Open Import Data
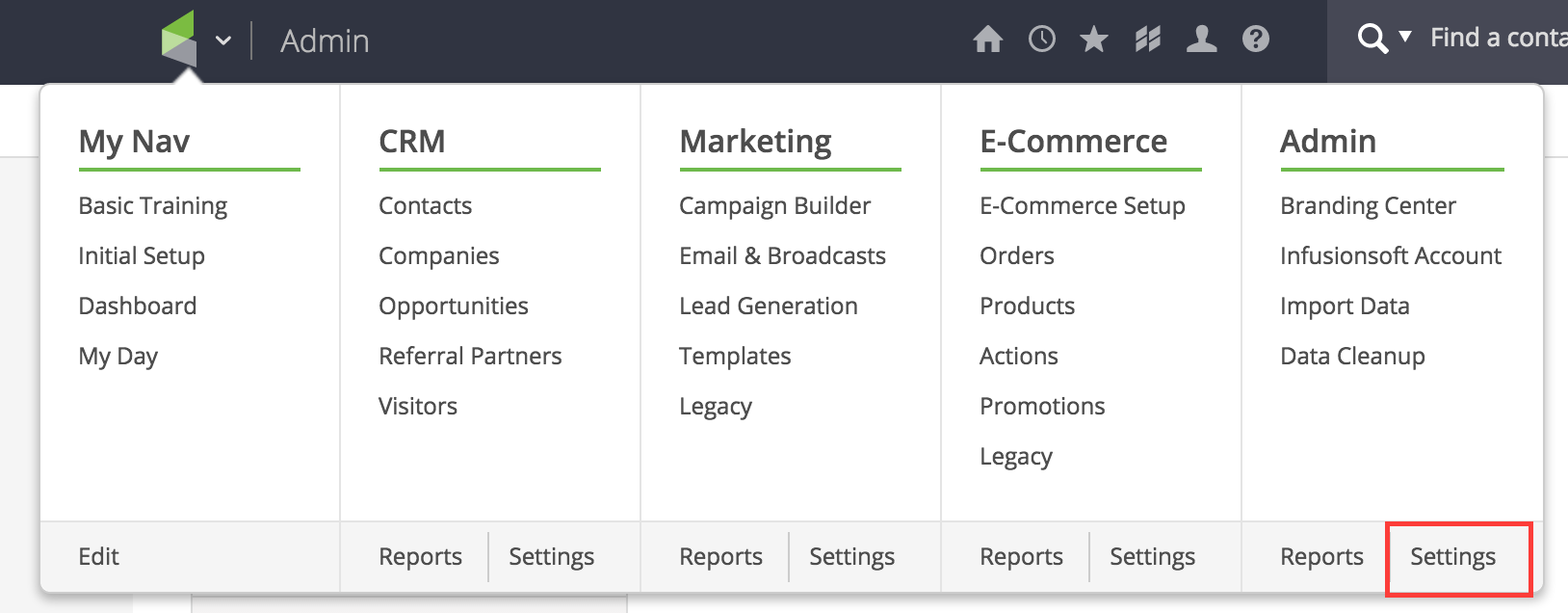This screenshot has width=1568, height=613. (1346, 306)
